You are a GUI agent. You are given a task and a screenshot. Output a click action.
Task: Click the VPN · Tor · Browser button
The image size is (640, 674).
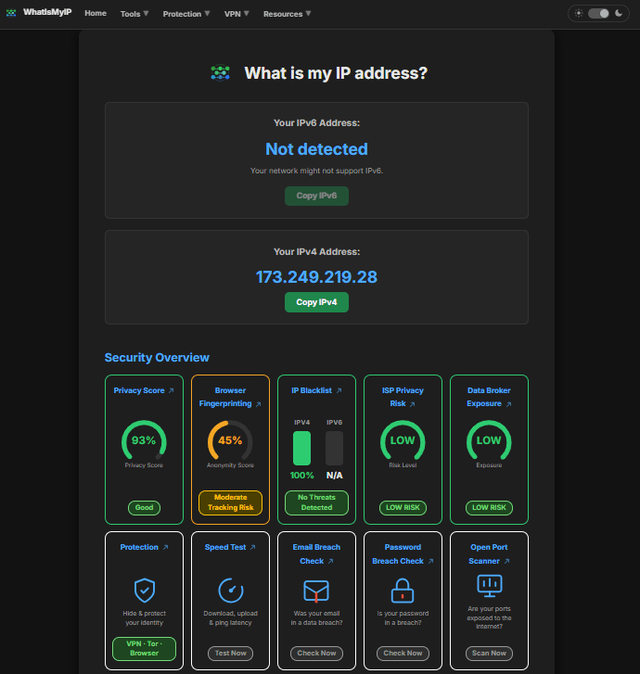tap(144, 649)
